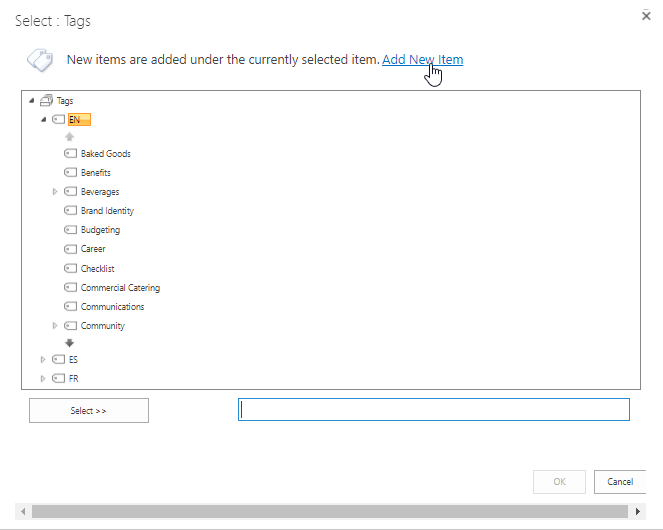
Task: Select the Beverages term
Action: coord(100,192)
